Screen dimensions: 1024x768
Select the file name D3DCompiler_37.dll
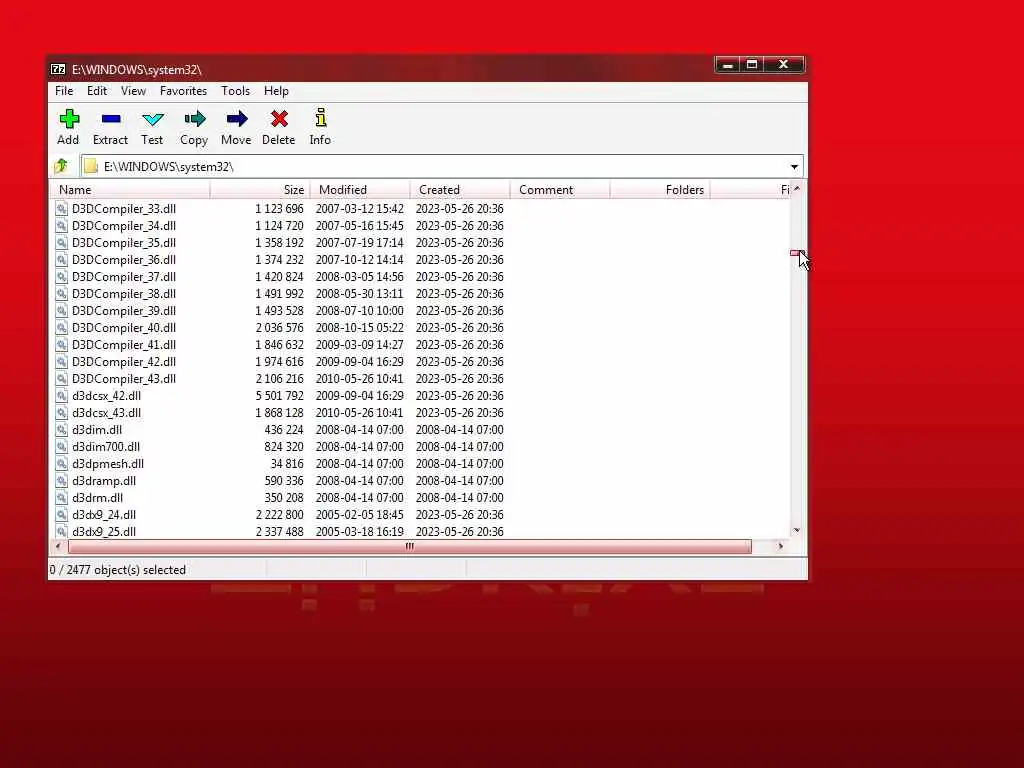pyautogui.click(x=123, y=277)
